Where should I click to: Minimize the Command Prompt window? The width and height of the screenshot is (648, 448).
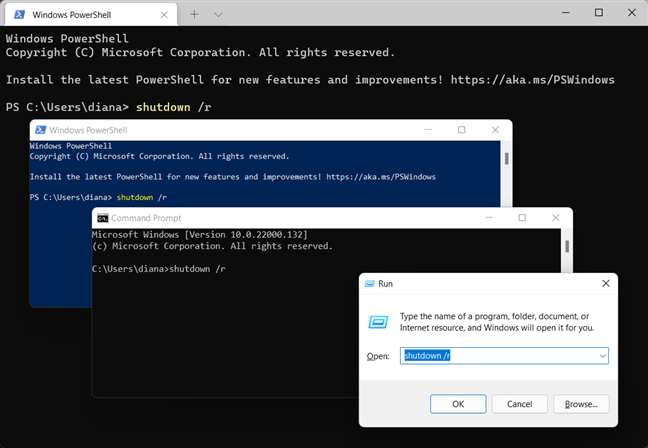(x=489, y=217)
